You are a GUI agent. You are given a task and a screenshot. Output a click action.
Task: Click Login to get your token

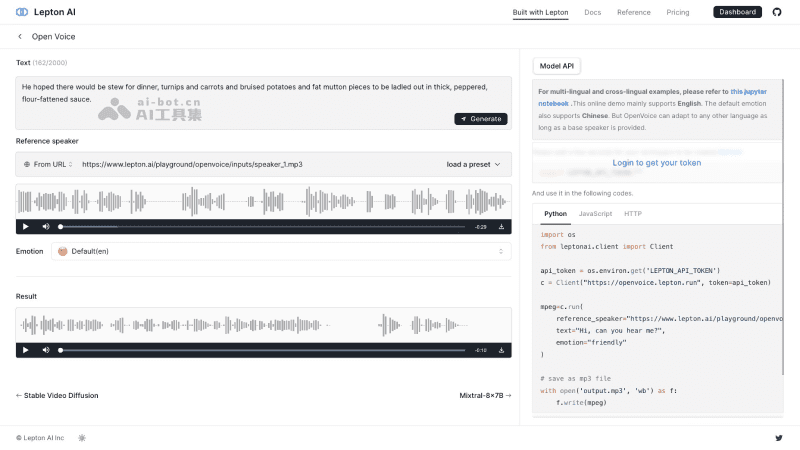click(657, 163)
